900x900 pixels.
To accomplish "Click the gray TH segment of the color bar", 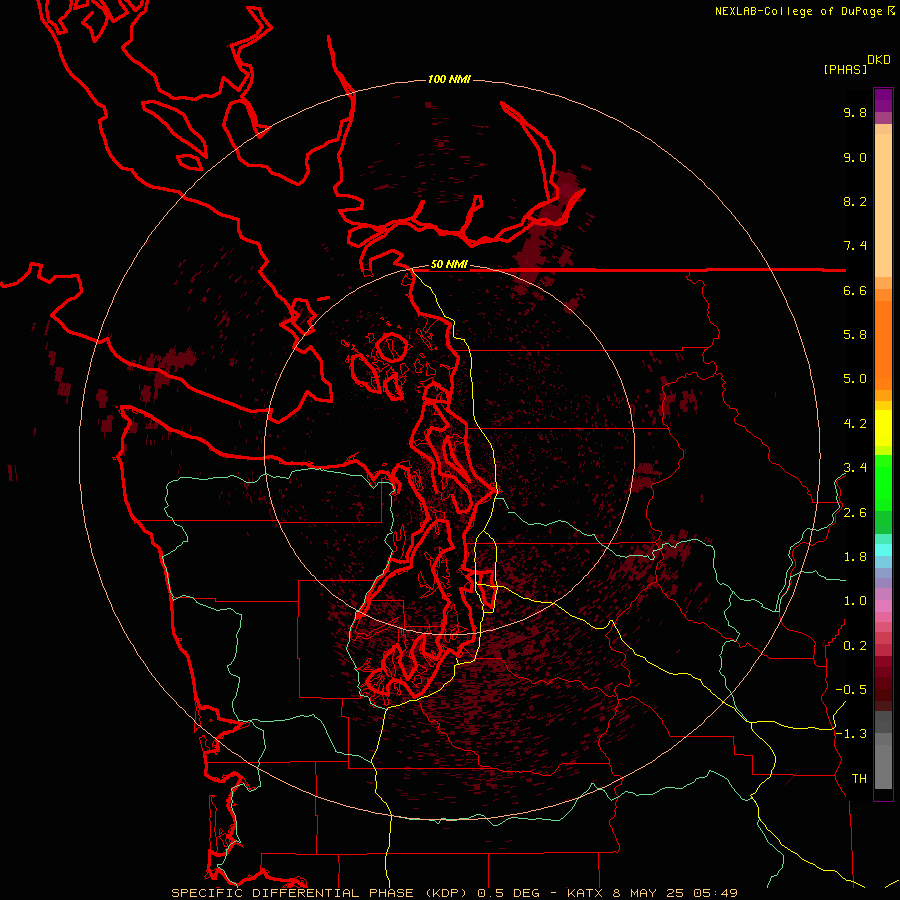I will click(x=883, y=766).
